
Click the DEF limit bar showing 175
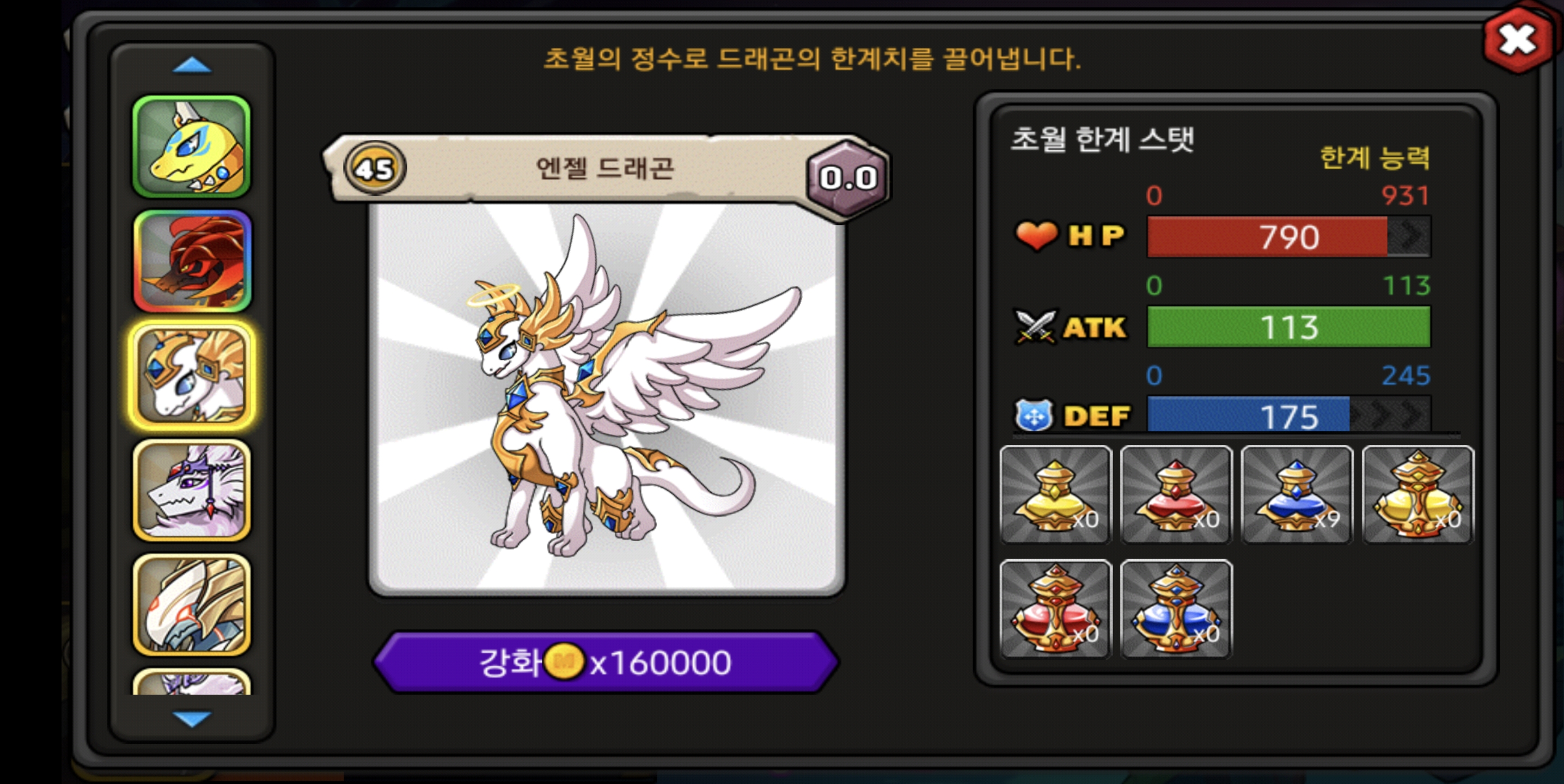(x=1288, y=415)
